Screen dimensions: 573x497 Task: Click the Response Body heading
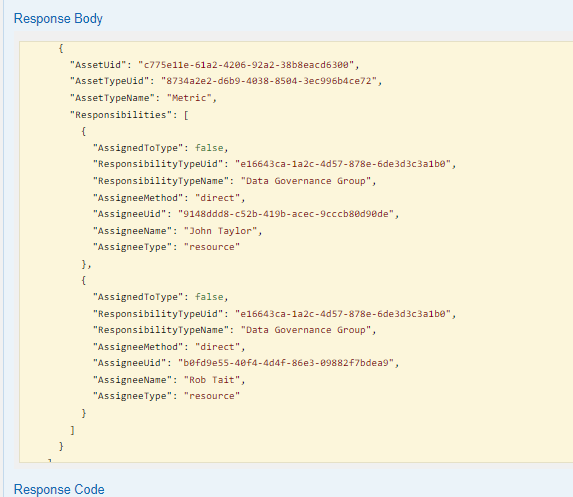click(58, 19)
